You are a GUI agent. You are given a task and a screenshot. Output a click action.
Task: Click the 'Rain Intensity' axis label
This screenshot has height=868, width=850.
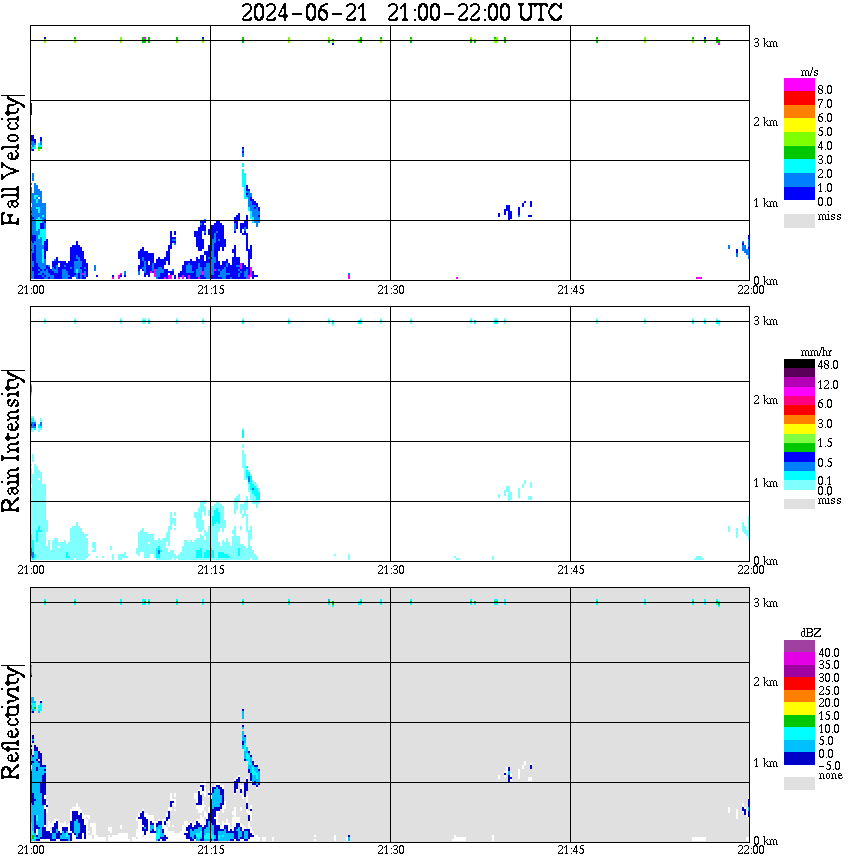pyautogui.click(x=12, y=441)
